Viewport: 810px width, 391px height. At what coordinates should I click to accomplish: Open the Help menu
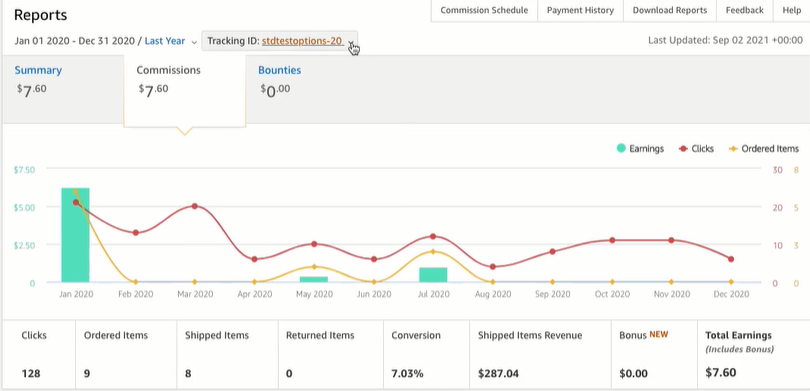tap(791, 10)
